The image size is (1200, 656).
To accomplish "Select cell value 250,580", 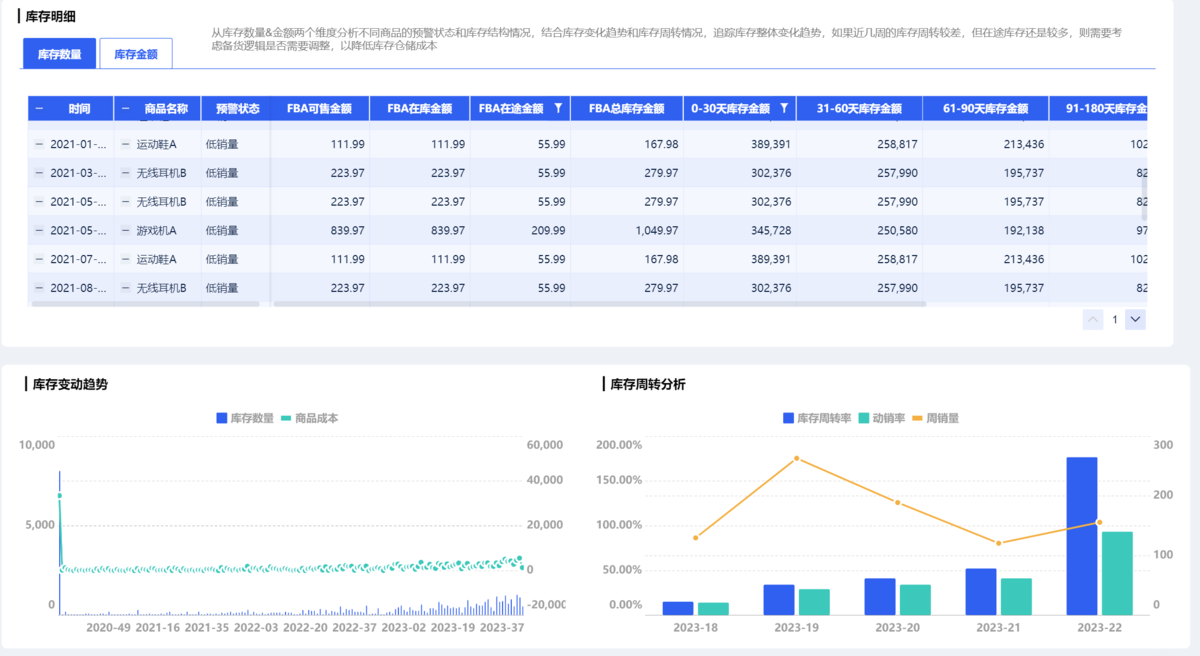I will (896, 230).
